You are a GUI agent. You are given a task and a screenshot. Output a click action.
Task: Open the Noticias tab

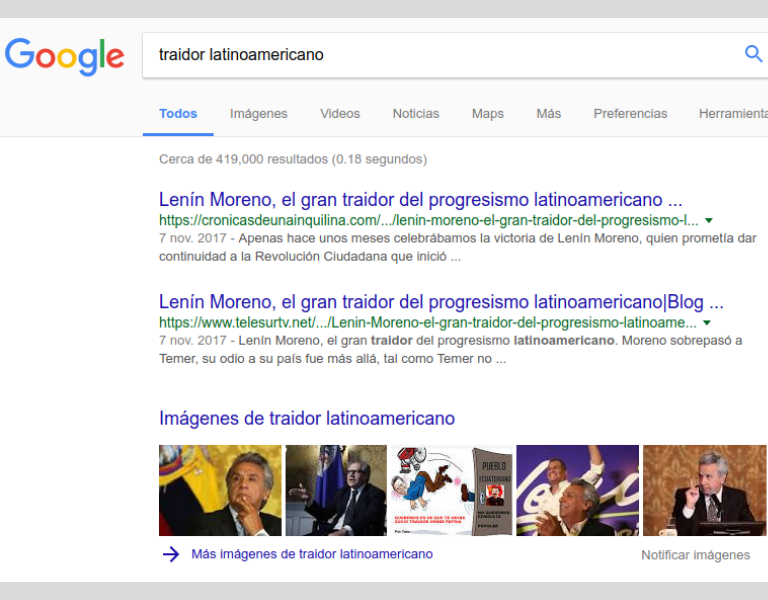(x=416, y=114)
